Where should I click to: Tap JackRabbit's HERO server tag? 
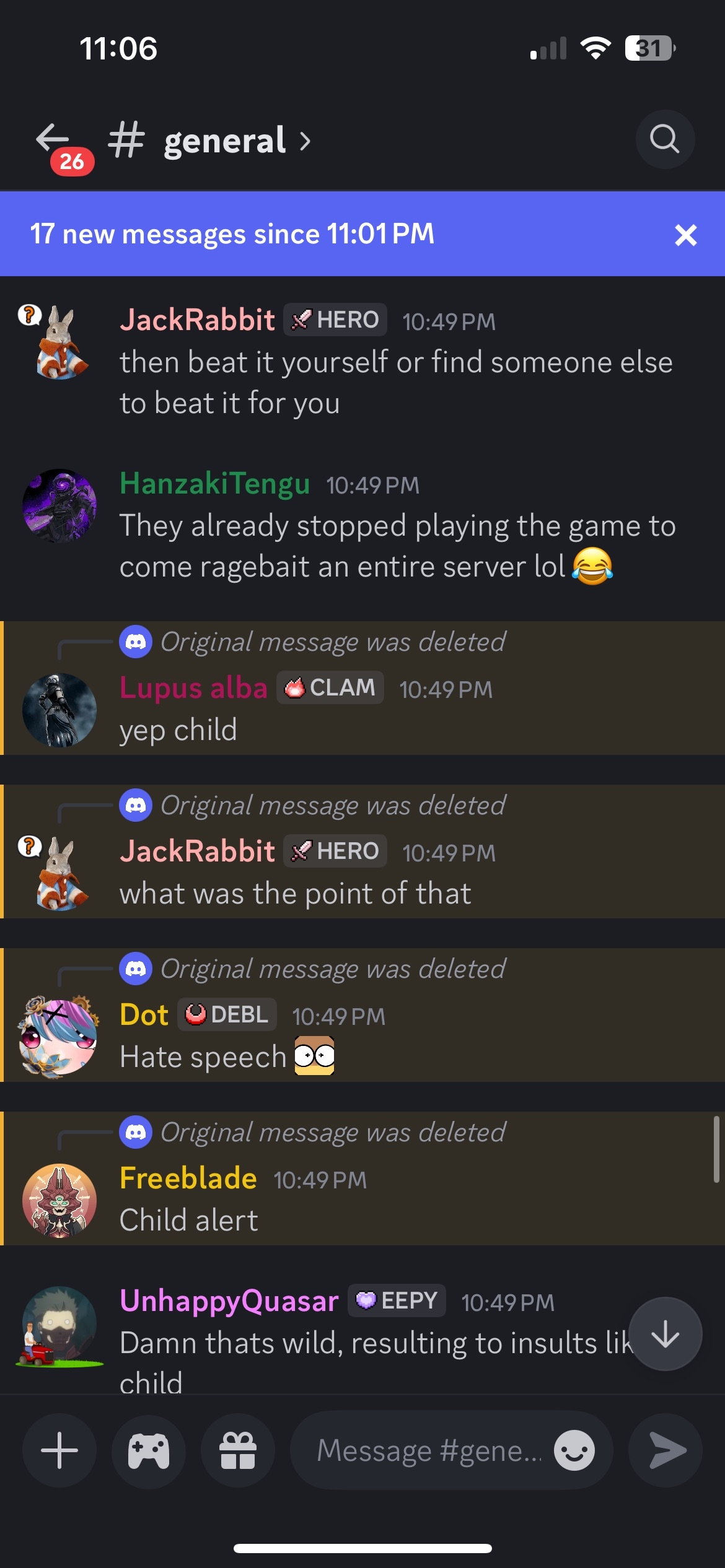[x=335, y=320]
